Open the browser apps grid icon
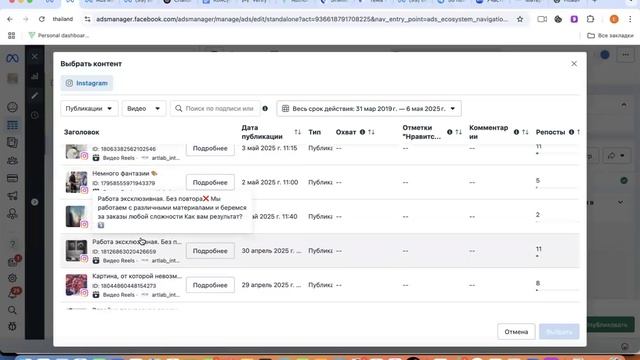Image resolution: width=640 pixels, height=360 pixels. click(x=11, y=36)
